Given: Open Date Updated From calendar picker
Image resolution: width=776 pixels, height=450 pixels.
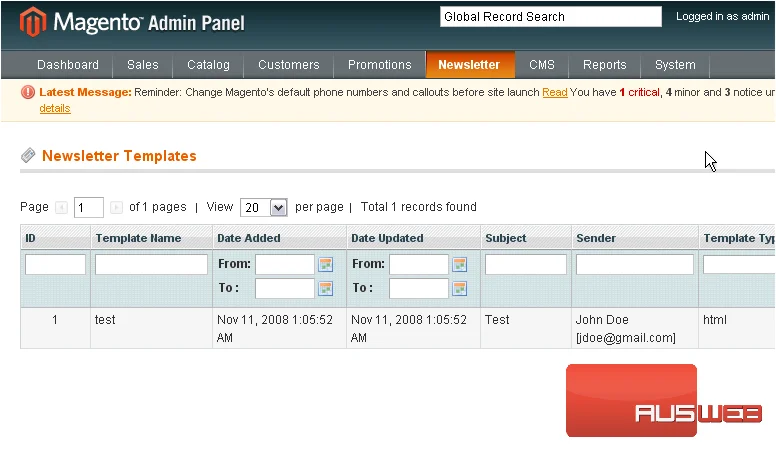Looking at the screenshot, I should 460,264.
